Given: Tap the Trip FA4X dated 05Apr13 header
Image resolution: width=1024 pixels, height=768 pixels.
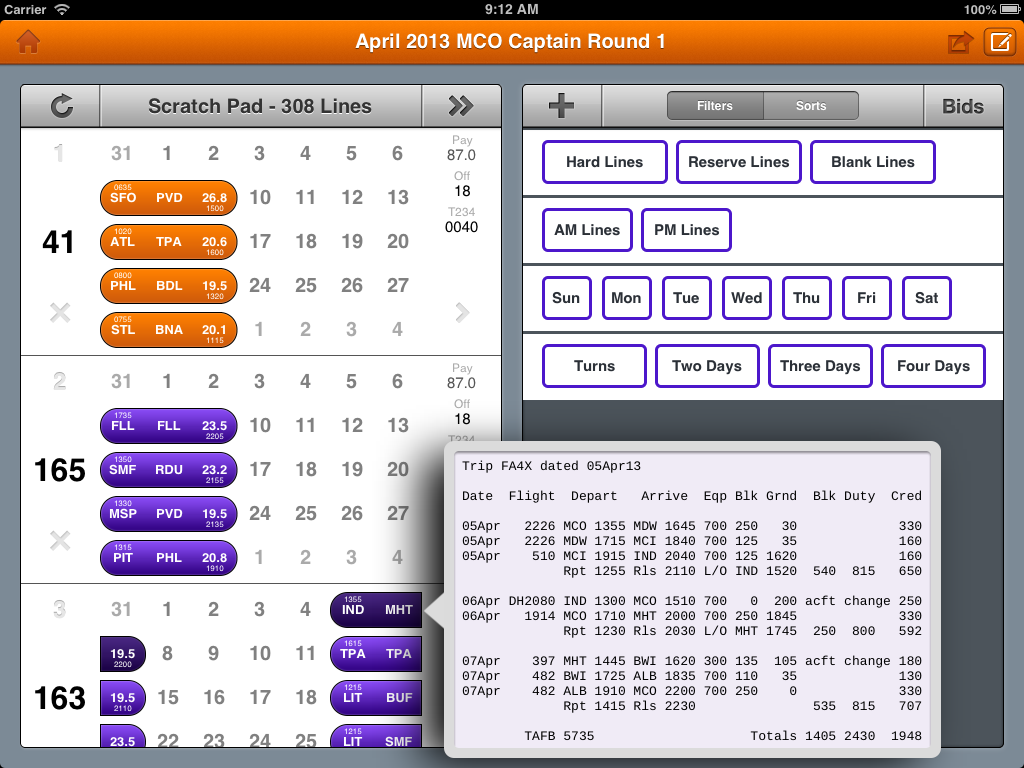Looking at the screenshot, I should (x=551, y=466).
